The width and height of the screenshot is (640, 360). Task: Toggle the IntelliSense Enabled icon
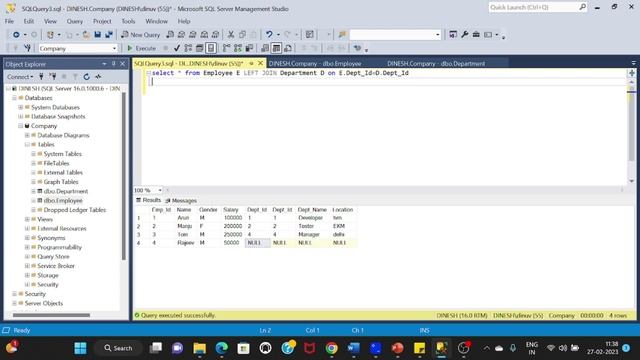click(x=211, y=48)
